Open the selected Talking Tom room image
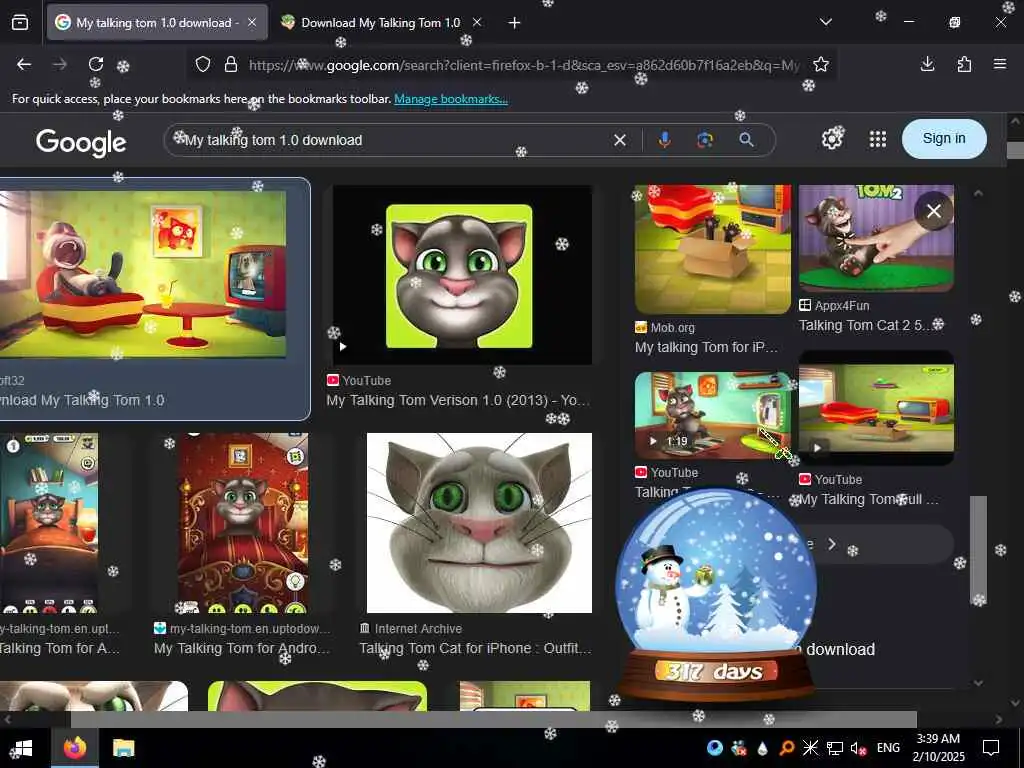1024x768 pixels. click(x=142, y=274)
